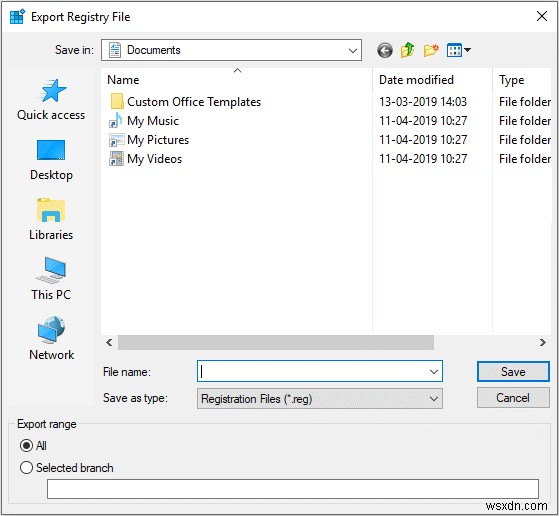Go back to last folder visited

pos(385,50)
